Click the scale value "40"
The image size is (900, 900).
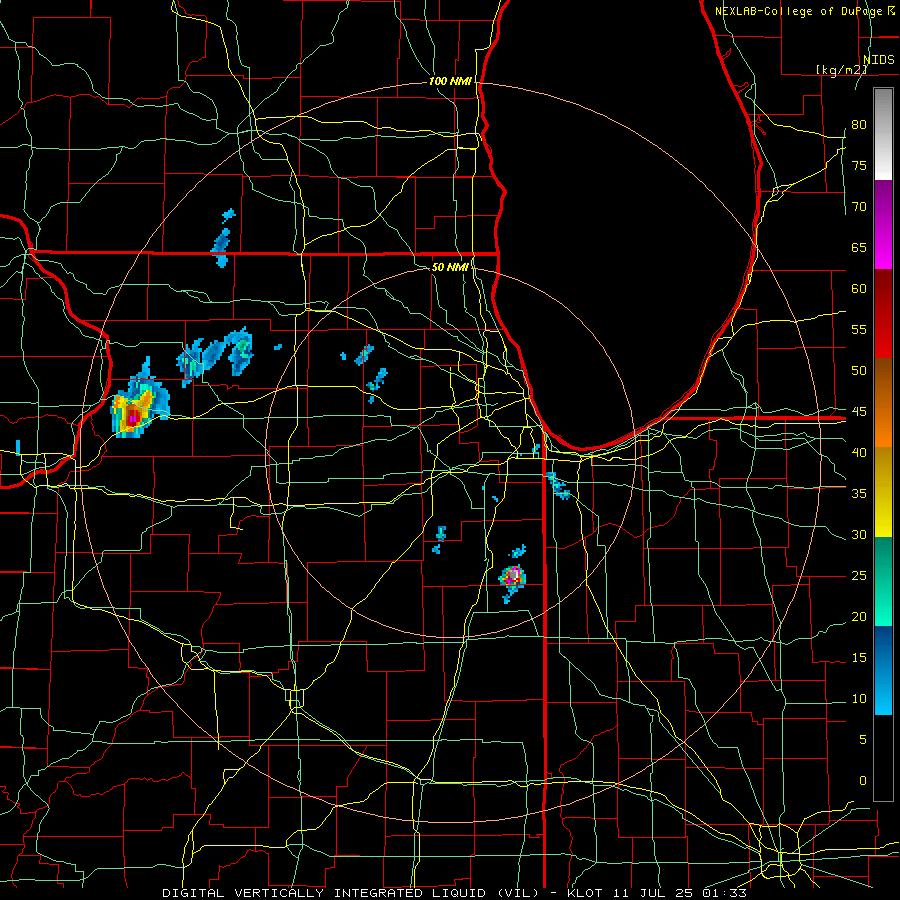(x=859, y=452)
